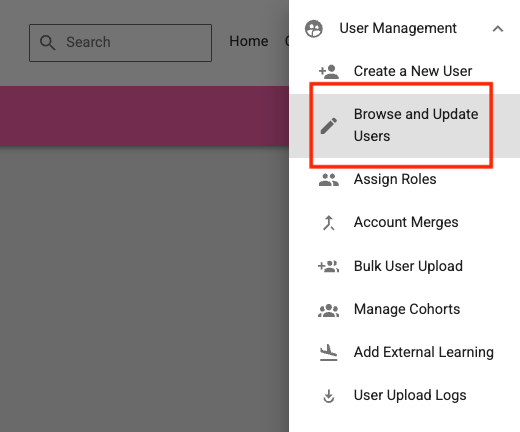The height and width of the screenshot is (432, 520).
Task: Collapse the User Management section chevron
Action: pos(498,29)
